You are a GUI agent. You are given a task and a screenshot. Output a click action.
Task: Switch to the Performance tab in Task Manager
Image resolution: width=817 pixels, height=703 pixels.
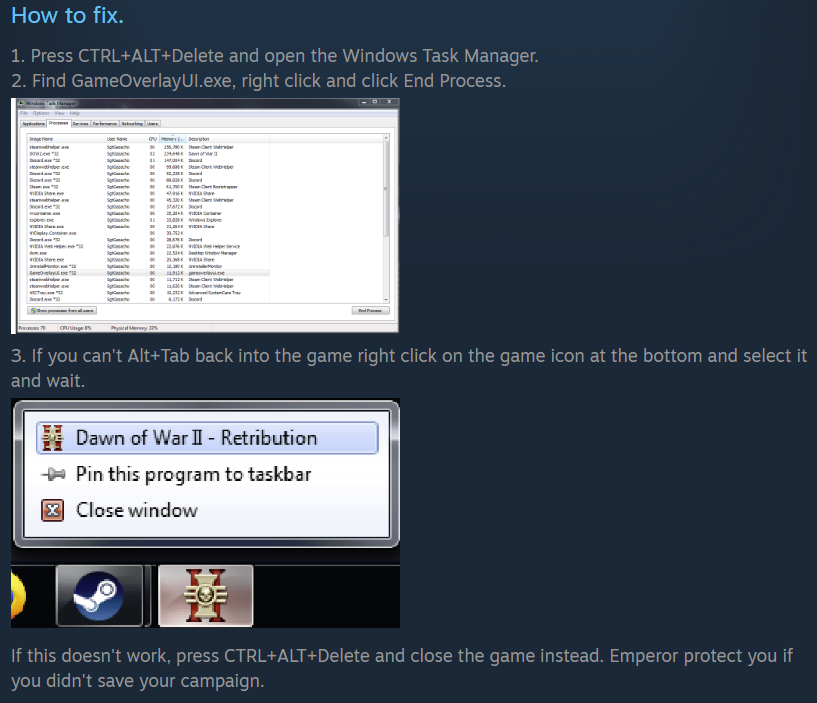click(x=105, y=124)
